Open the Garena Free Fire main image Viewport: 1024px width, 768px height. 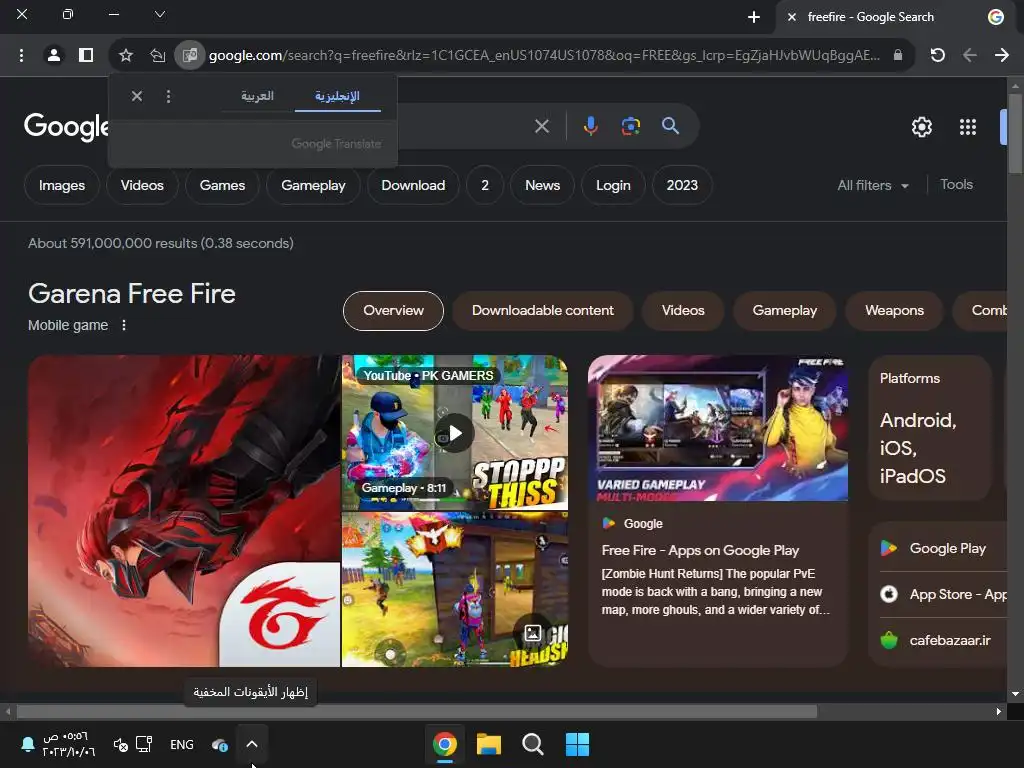coord(184,511)
